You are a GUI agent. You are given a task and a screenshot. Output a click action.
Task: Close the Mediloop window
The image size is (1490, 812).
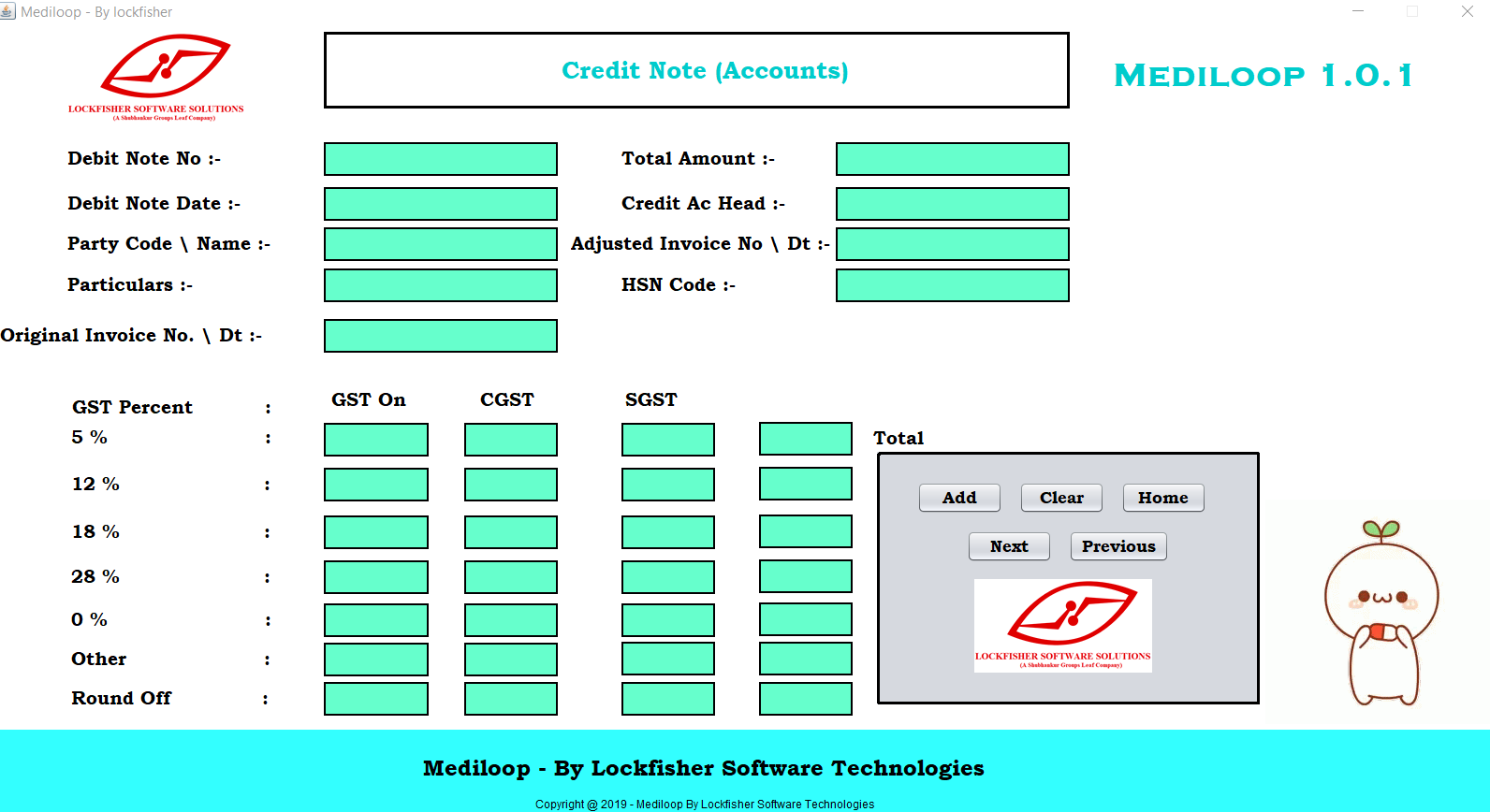coord(1467,11)
